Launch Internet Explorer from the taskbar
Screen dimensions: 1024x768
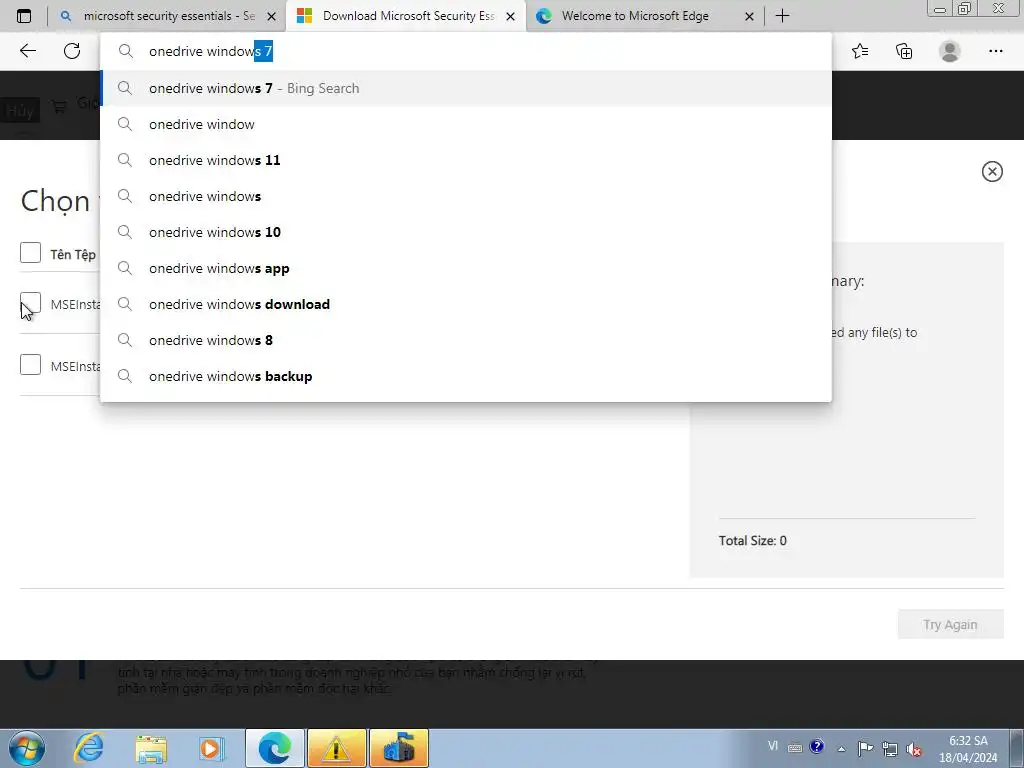point(89,748)
